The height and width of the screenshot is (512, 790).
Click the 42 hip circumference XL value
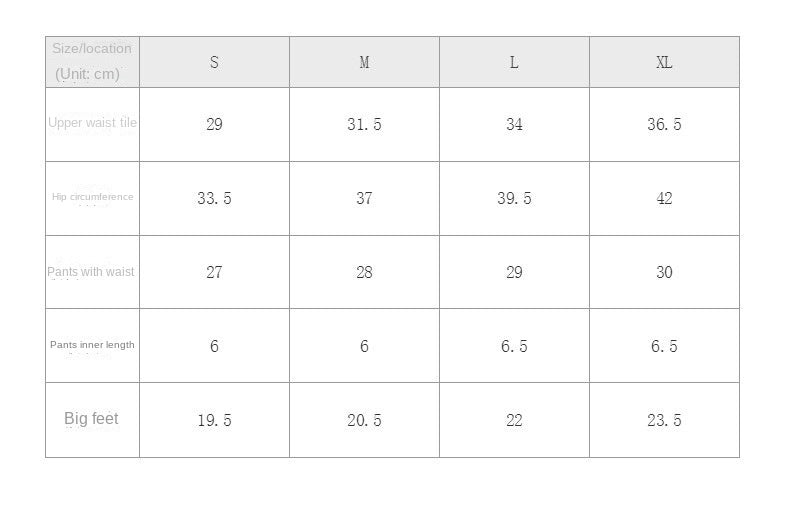point(664,199)
